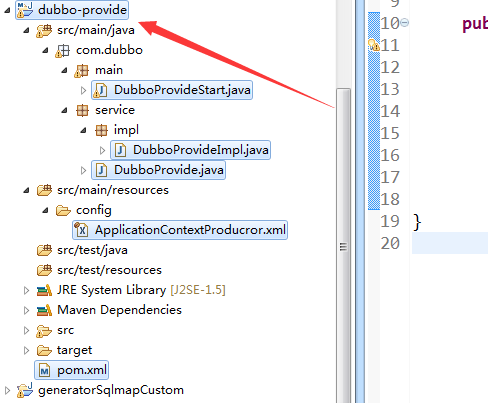Select the JRE System Library label
The height and width of the screenshot is (403, 488).
click(111, 290)
